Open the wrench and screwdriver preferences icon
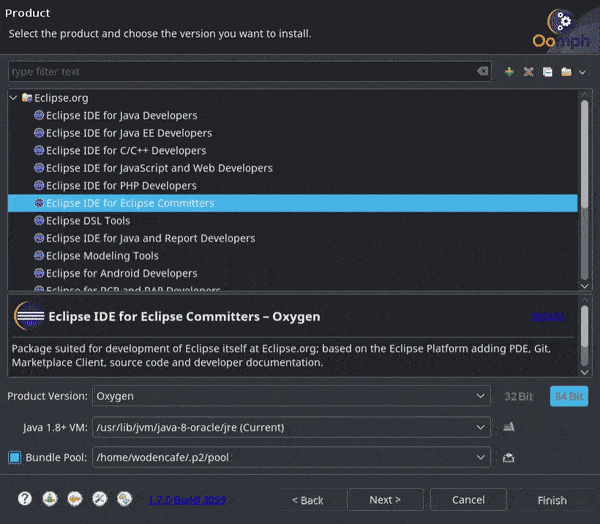 click(99, 499)
